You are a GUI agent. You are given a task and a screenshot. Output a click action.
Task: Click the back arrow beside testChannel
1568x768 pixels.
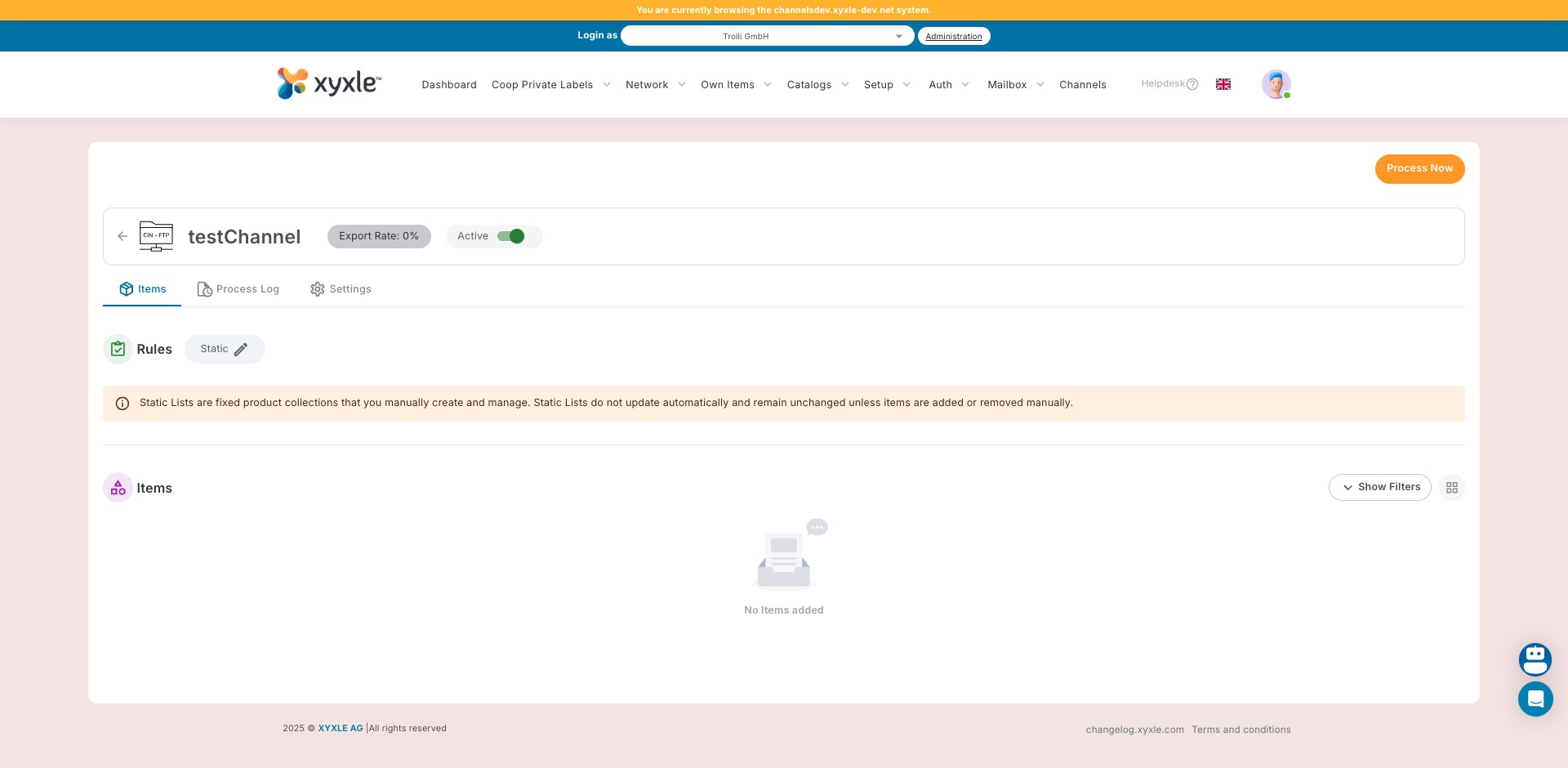click(x=122, y=236)
